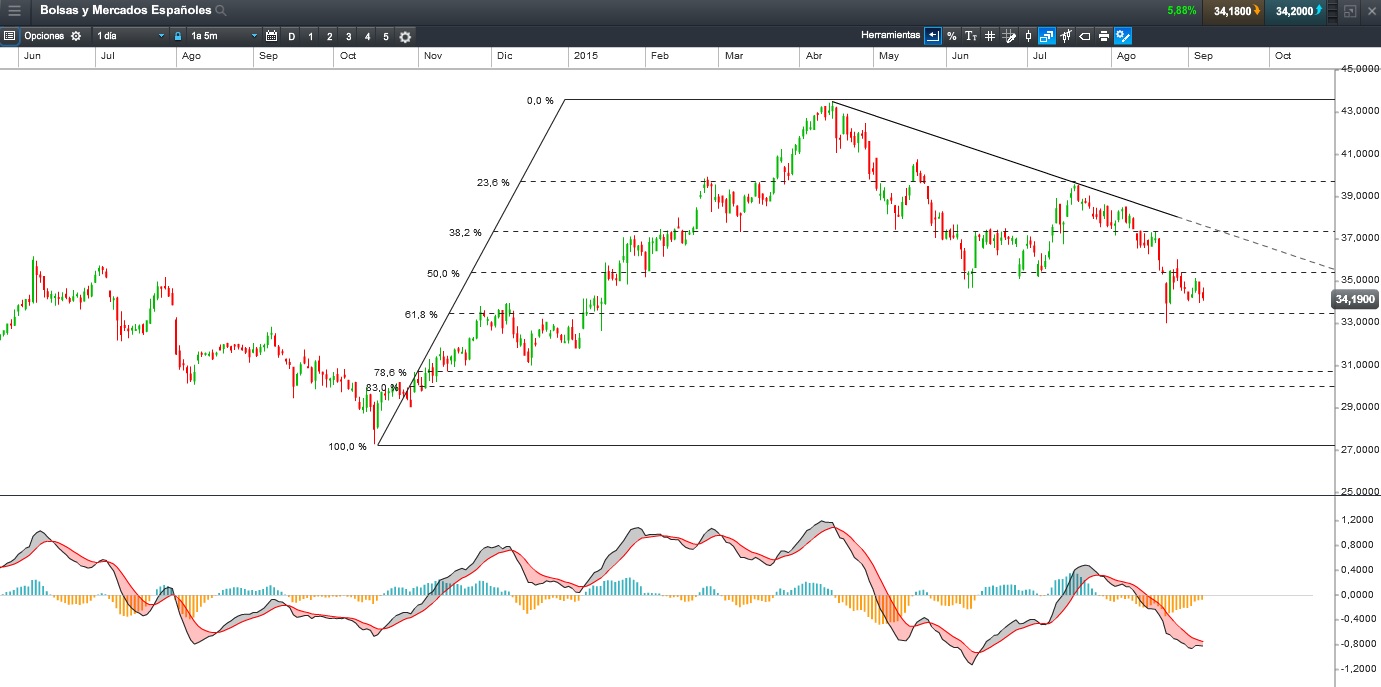
Task: Click the 45,0000 price axis value
Action: pos(1359,69)
